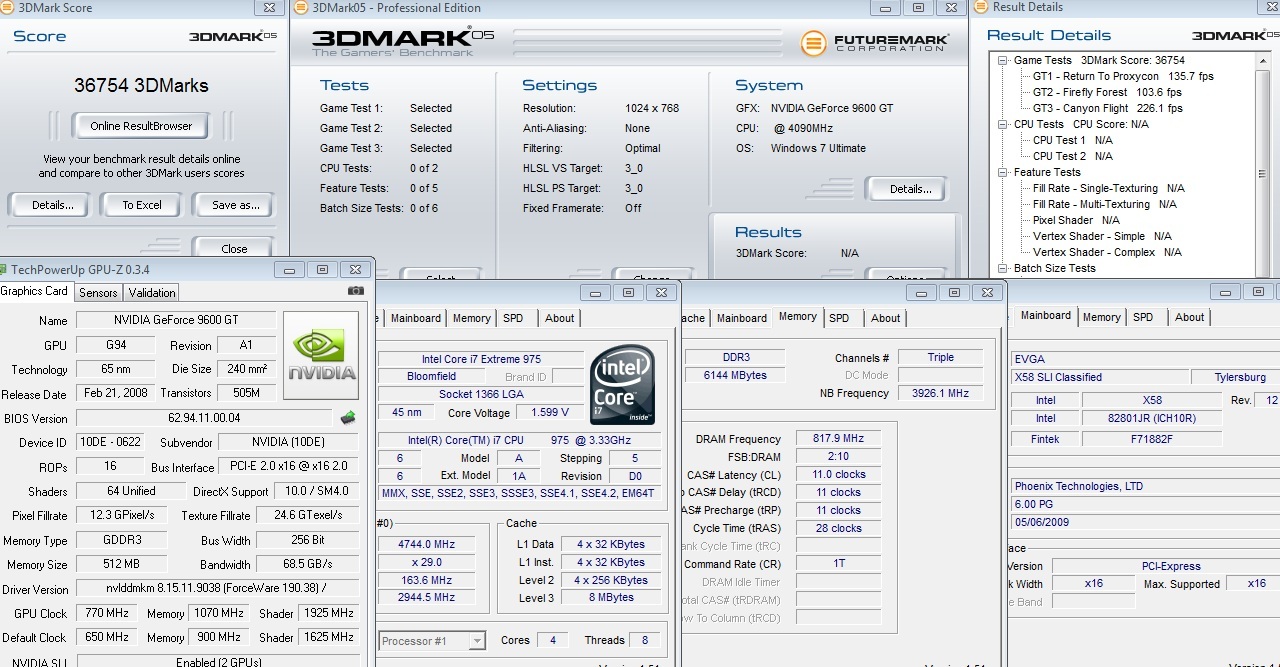The image size is (1280, 667).
Task: Click the Save as... button
Action: pyautogui.click(x=236, y=205)
